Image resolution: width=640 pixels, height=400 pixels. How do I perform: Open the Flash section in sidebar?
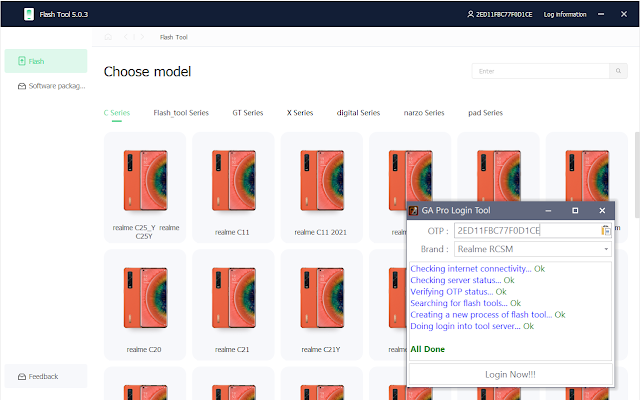coord(46,61)
